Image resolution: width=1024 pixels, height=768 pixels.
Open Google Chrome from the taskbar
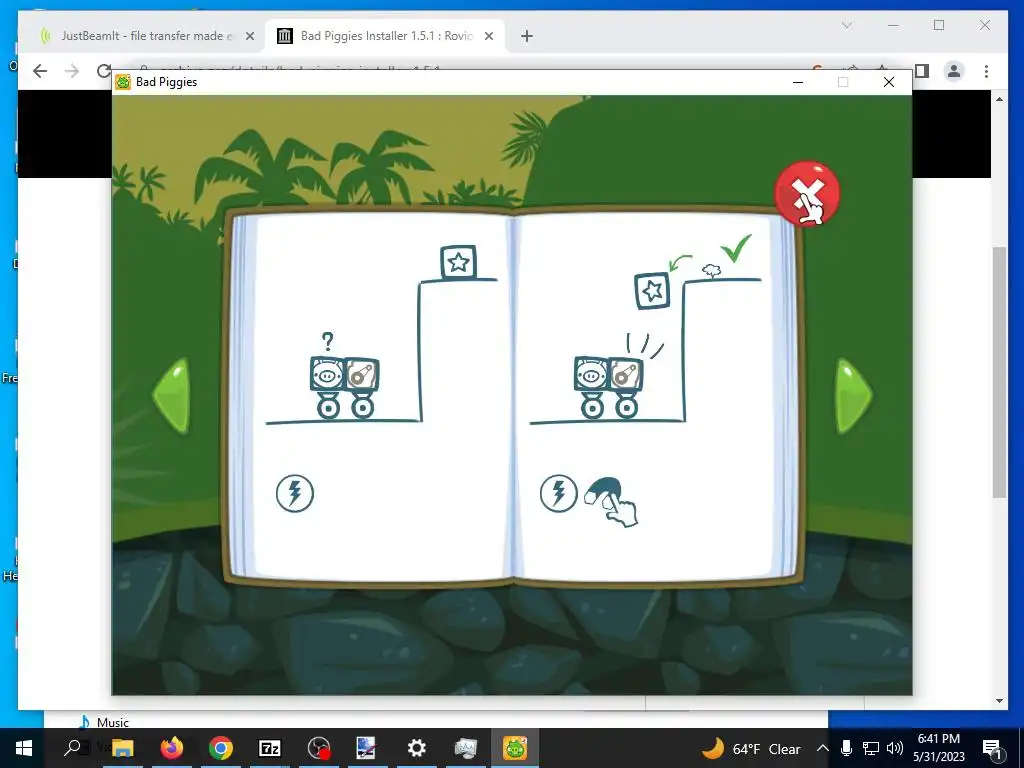point(221,748)
